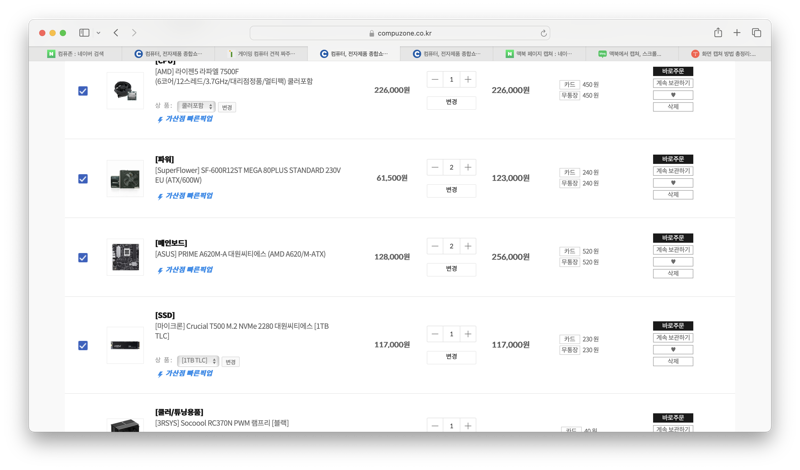Uncheck the AMD Ryzen 7500F item checkbox
Viewport: 800px width, 470px height.
tap(83, 91)
